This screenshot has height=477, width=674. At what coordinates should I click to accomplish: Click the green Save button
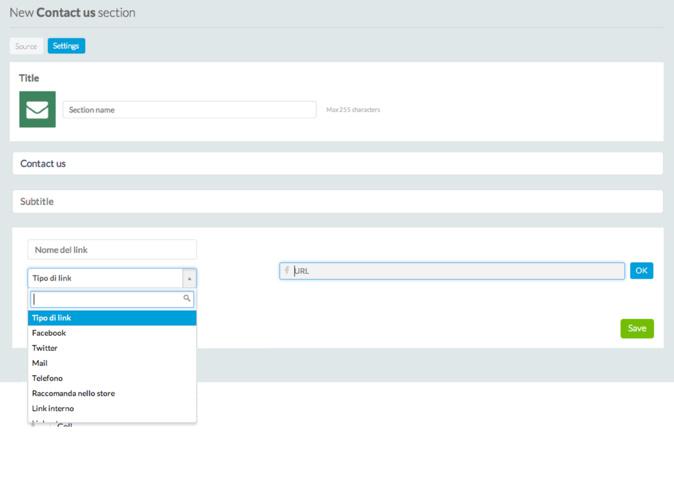click(636, 328)
